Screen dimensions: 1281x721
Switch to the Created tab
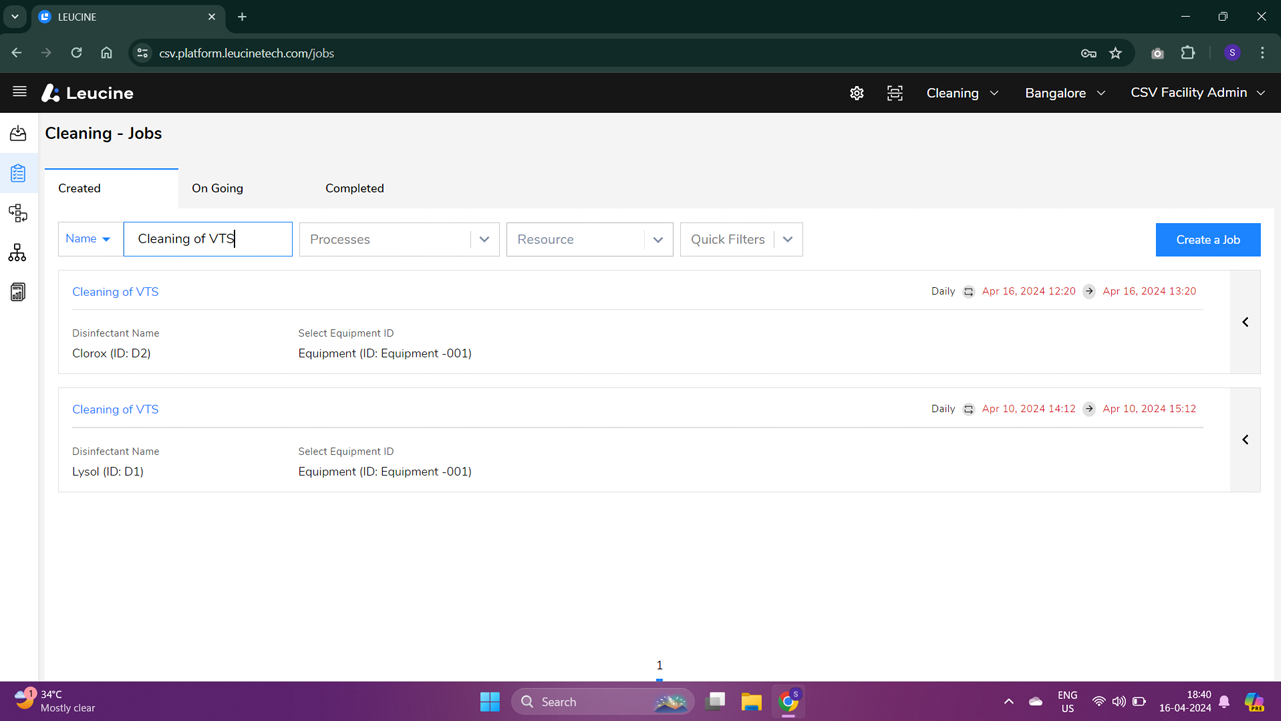(x=111, y=188)
